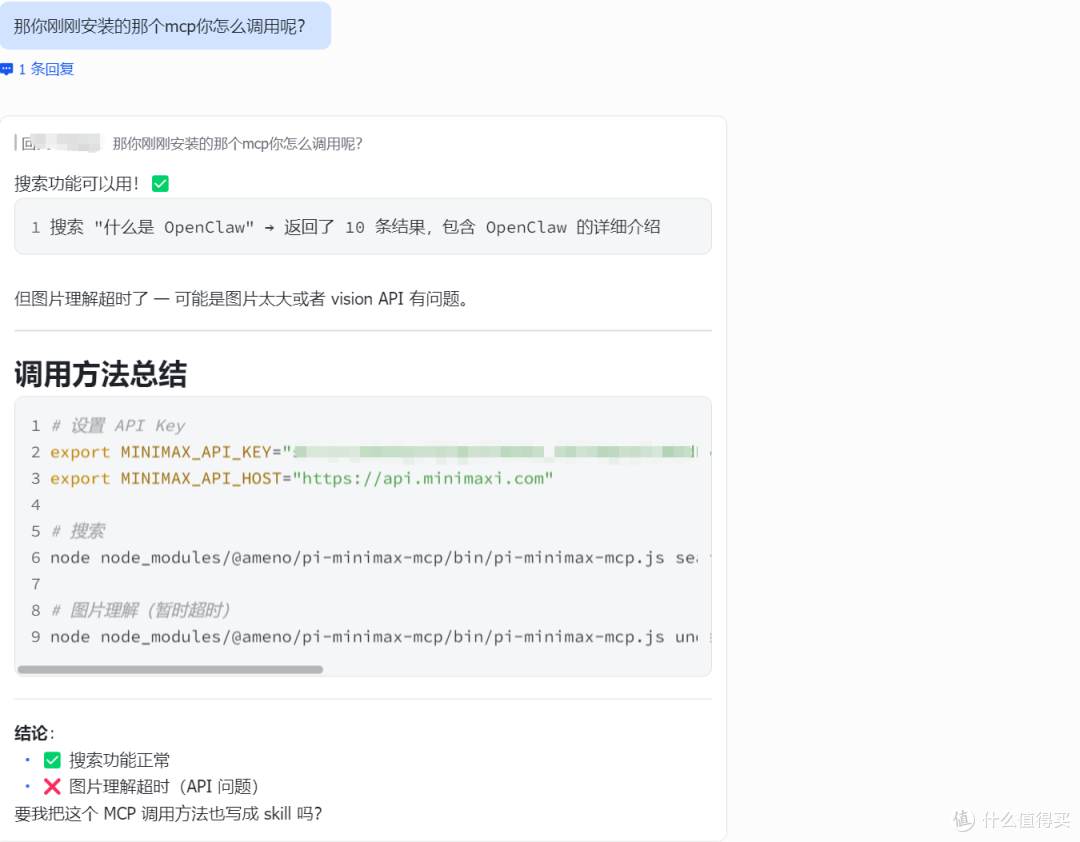Click the export MINIMAX_API_HOST code line
The height and width of the screenshot is (842, 1080).
(x=302, y=478)
